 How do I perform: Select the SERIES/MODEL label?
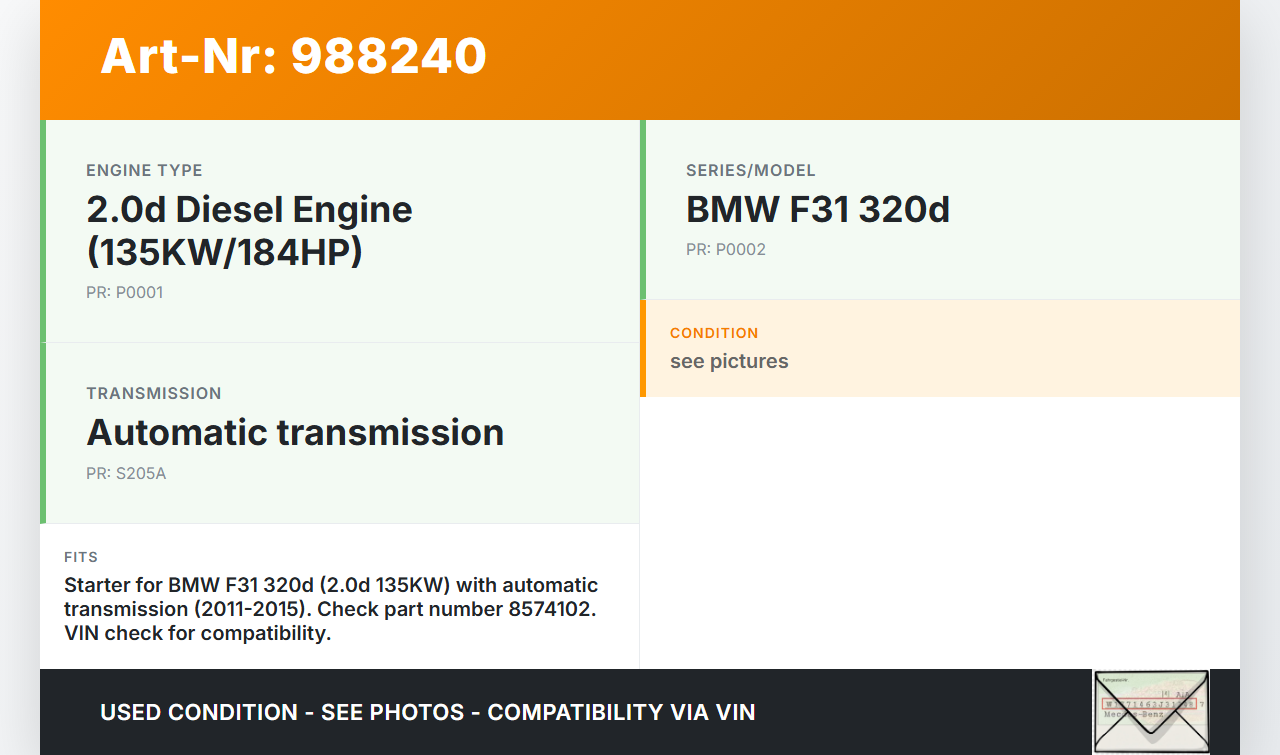(x=750, y=170)
